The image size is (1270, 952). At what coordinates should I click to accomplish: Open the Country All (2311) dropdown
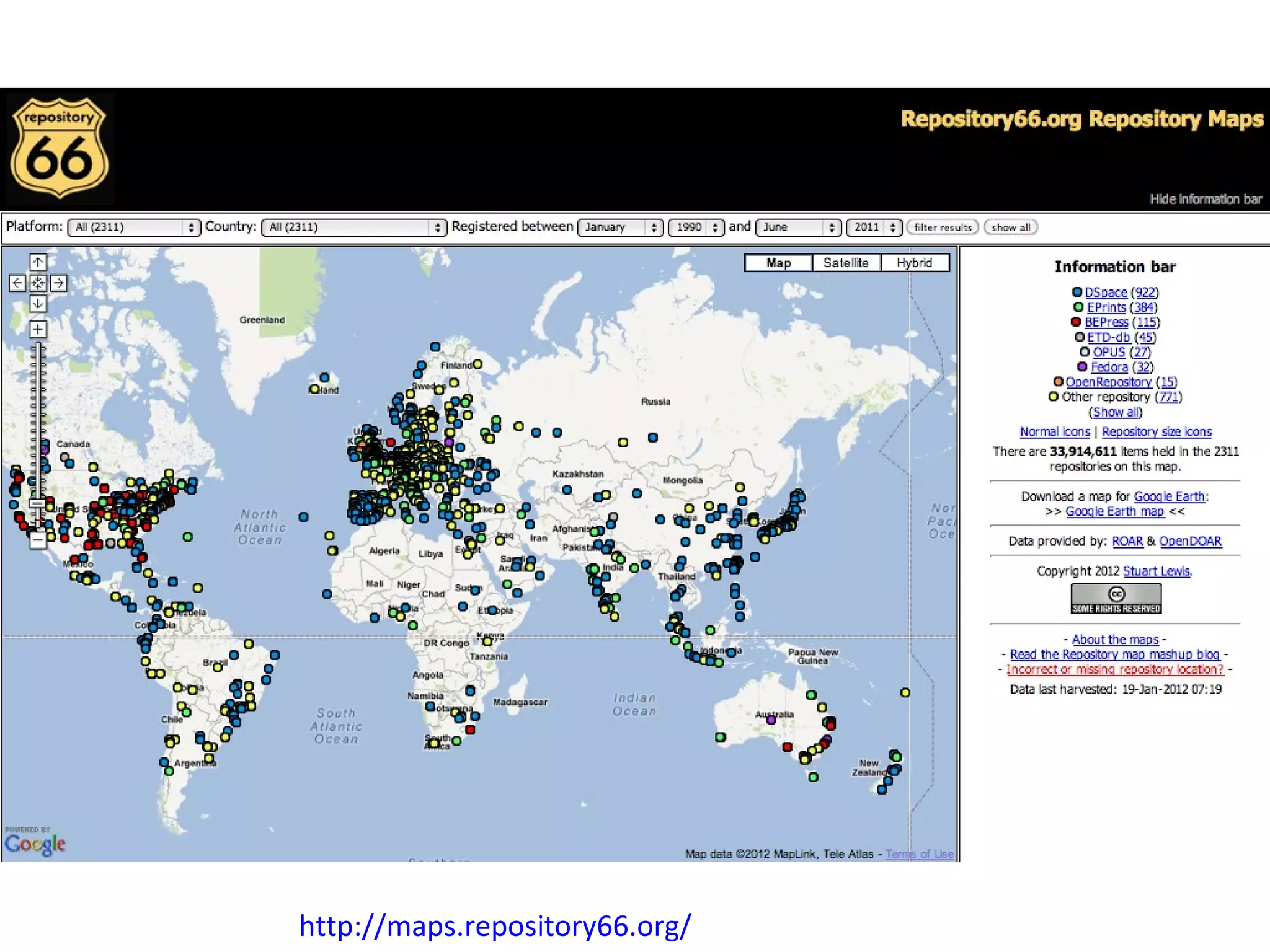(x=354, y=227)
